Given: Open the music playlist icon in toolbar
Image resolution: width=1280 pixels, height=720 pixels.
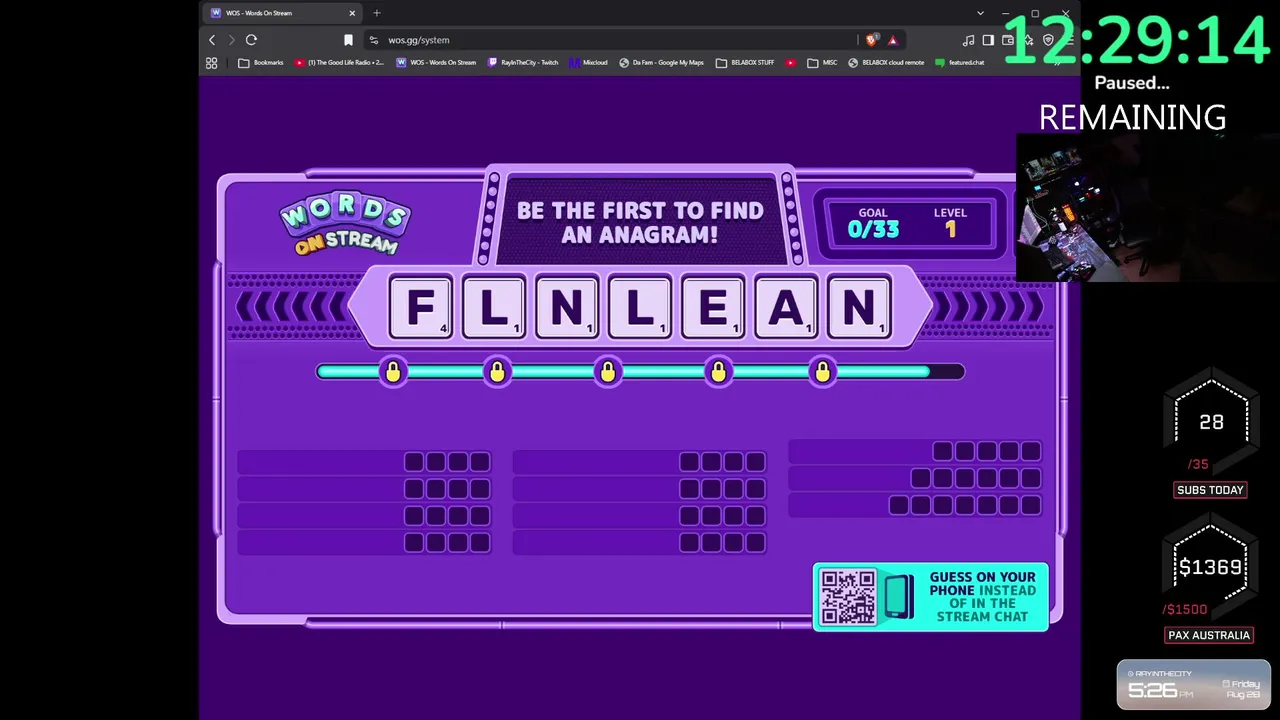Looking at the screenshot, I should pyautogui.click(x=968, y=40).
